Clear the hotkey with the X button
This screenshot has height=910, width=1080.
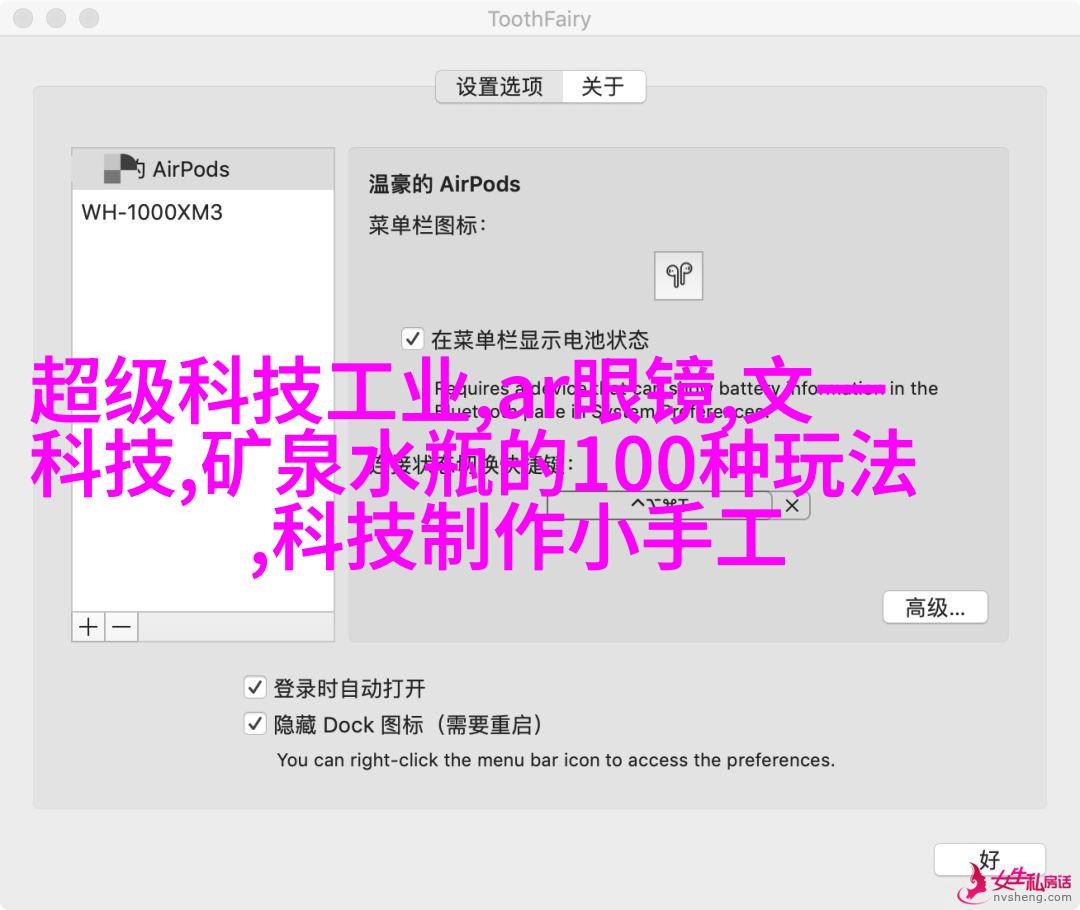[x=792, y=506]
